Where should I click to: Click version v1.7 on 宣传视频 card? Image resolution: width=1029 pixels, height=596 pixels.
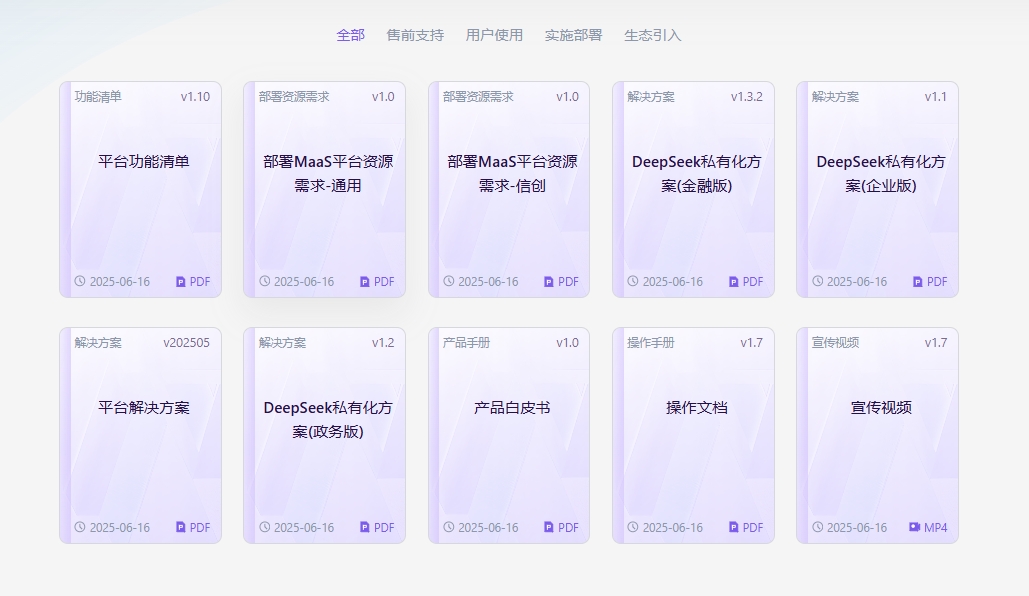[x=936, y=343]
